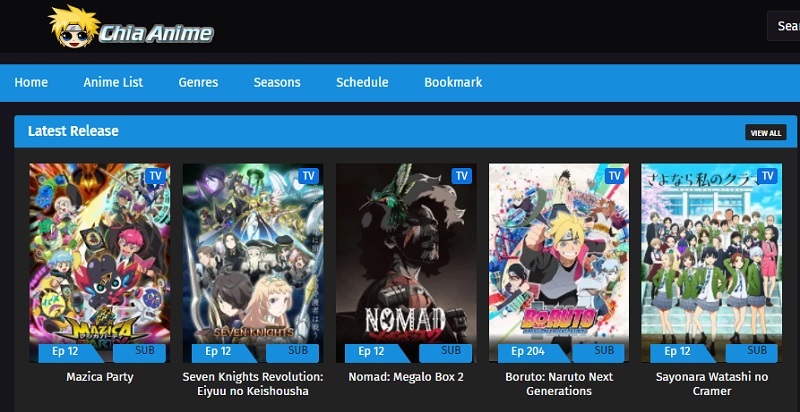Open Boruto: Naruto Next Generations title link
The width and height of the screenshot is (800, 412).
click(559, 384)
